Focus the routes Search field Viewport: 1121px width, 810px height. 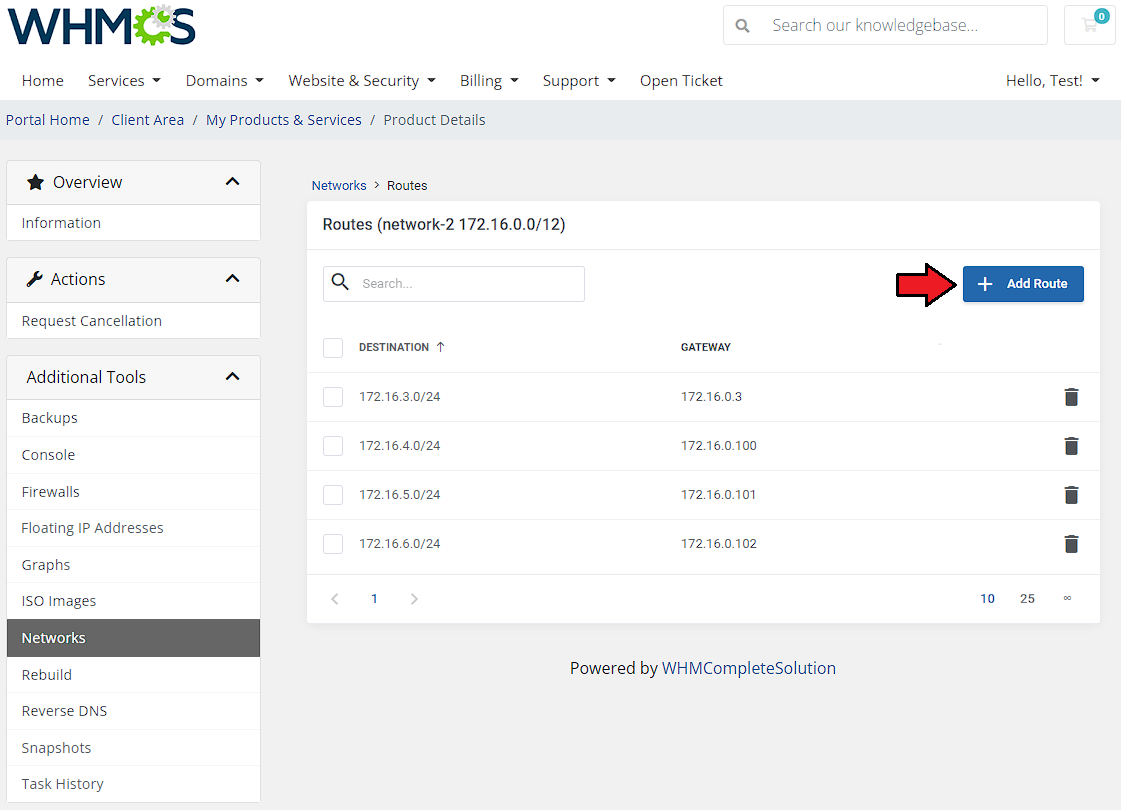coord(454,284)
